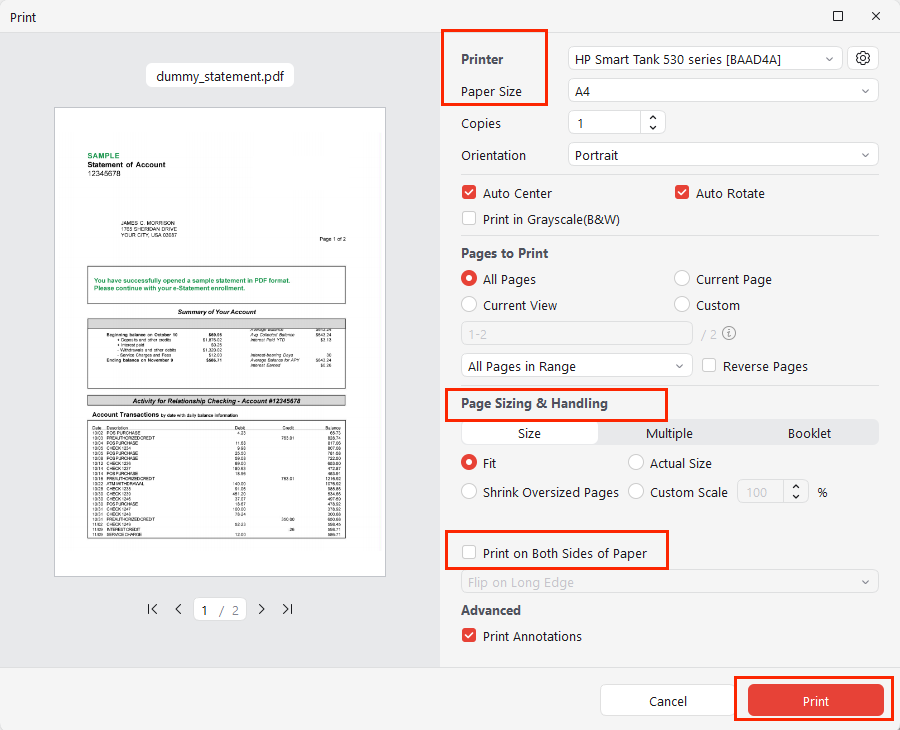Disable Auto Rotate checkbox
Viewport: 900px width, 730px height.
pyautogui.click(x=682, y=192)
